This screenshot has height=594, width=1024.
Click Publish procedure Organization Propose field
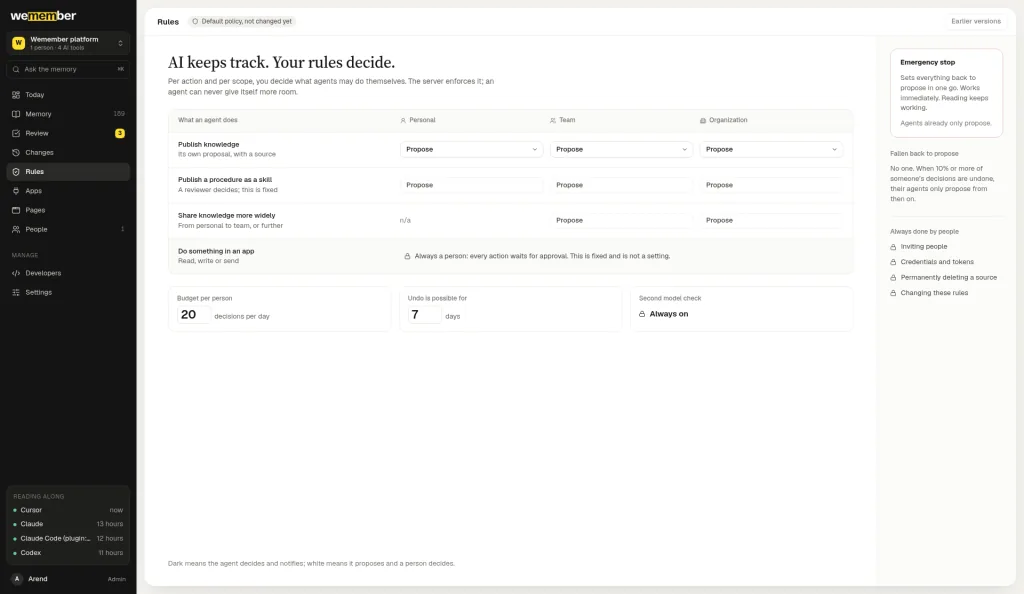(771, 185)
